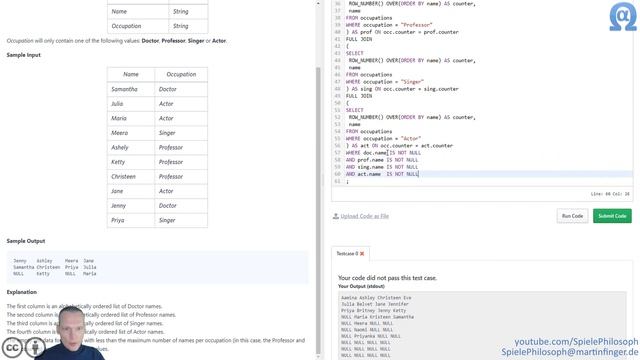Viewport: 640px width, 360px height.
Task: Click the 'Meera' name cell
Action: [x=131, y=133]
